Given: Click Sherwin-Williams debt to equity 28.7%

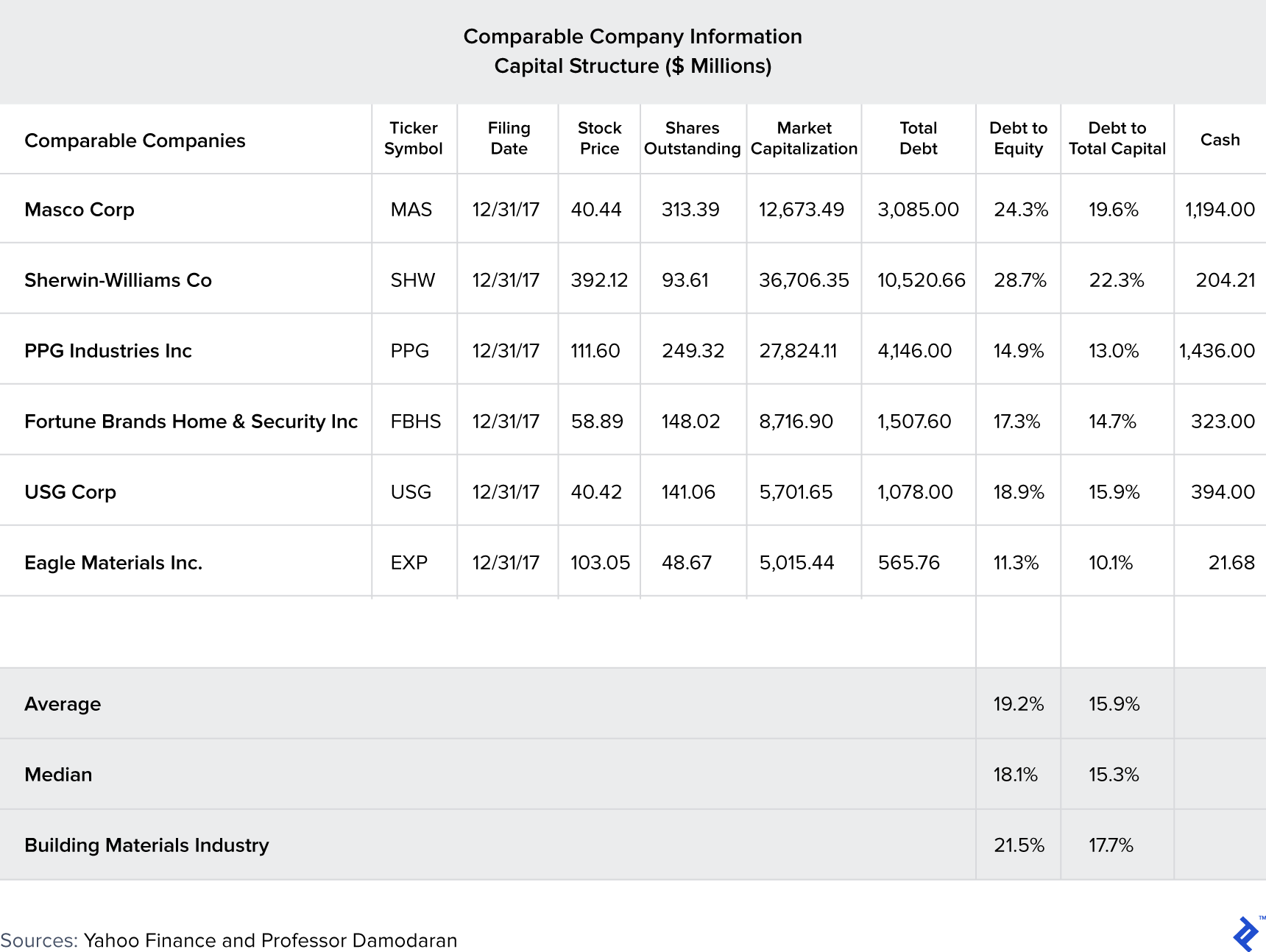Looking at the screenshot, I should coord(1019,280).
